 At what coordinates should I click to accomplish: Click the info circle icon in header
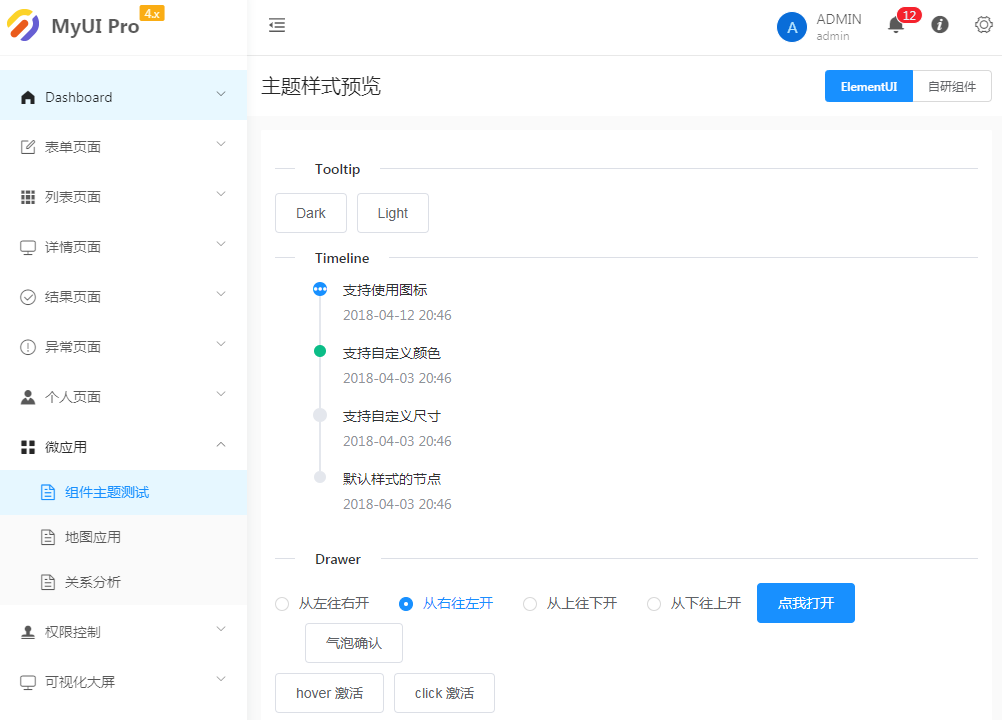[x=940, y=25]
